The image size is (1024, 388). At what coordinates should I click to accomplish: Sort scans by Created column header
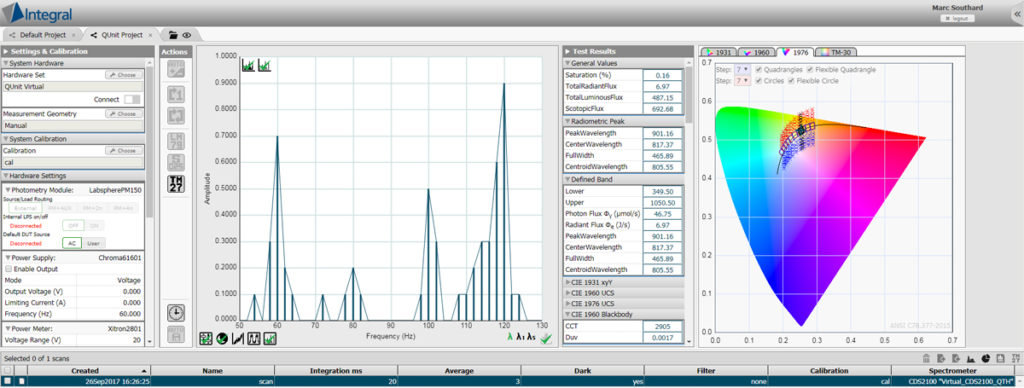point(85,370)
